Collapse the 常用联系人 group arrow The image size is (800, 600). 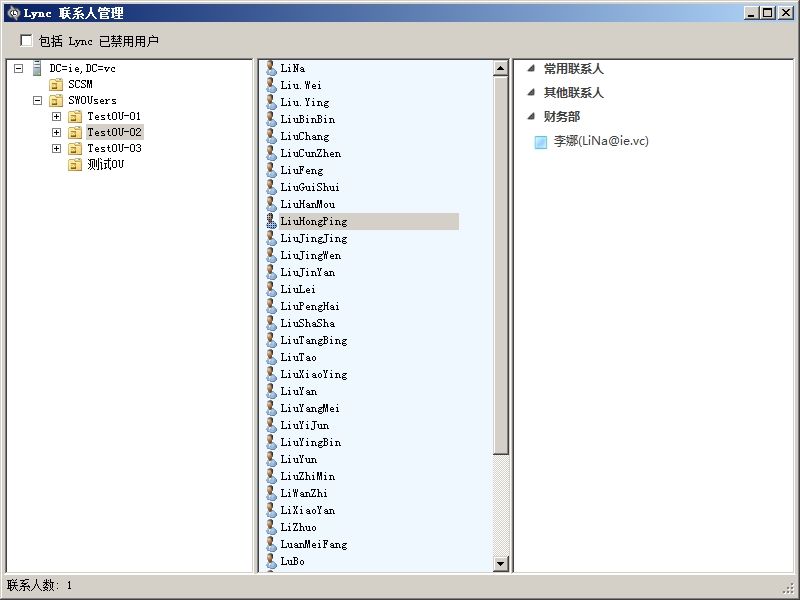[x=531, y=69]
